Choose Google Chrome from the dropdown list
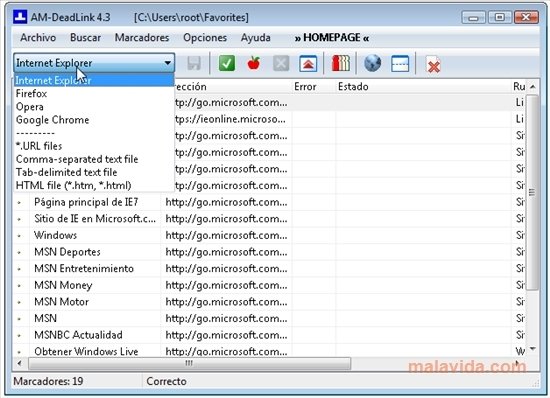Viewport: 550px width, 398px height. (x=94, y=120)
